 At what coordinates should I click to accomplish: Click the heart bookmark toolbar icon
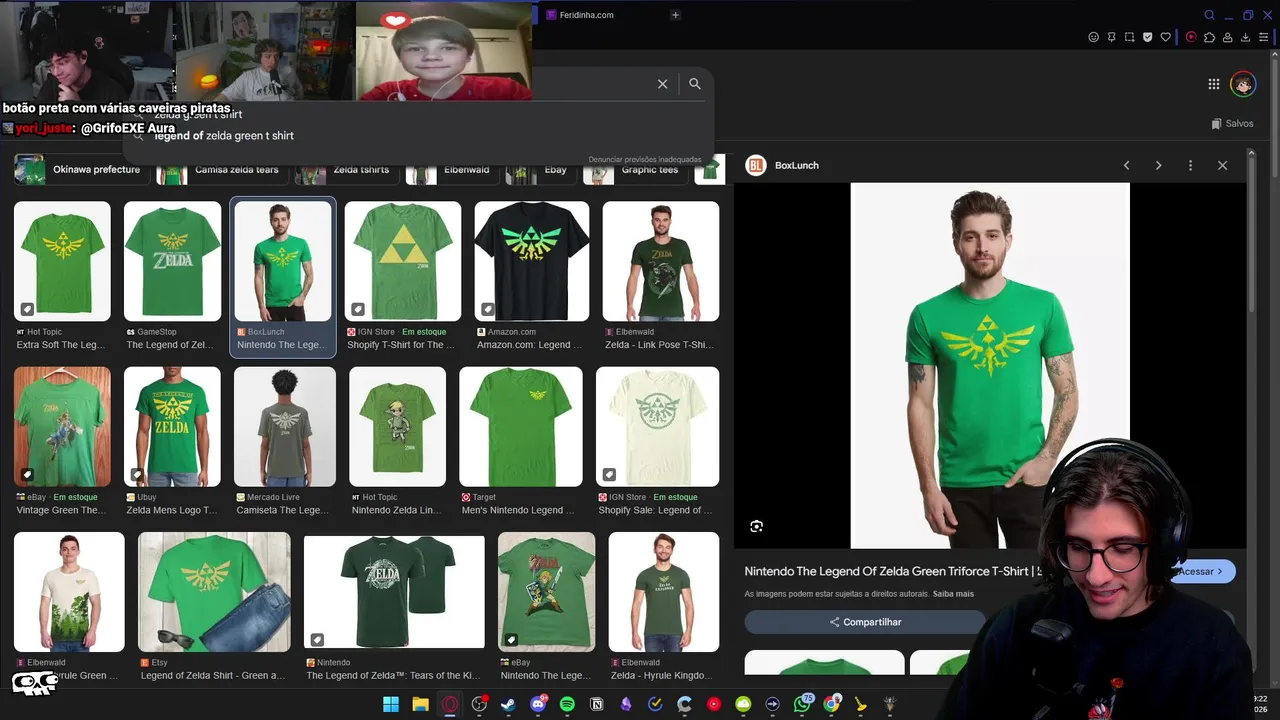pyautogui.click(x=1166, y=37)
